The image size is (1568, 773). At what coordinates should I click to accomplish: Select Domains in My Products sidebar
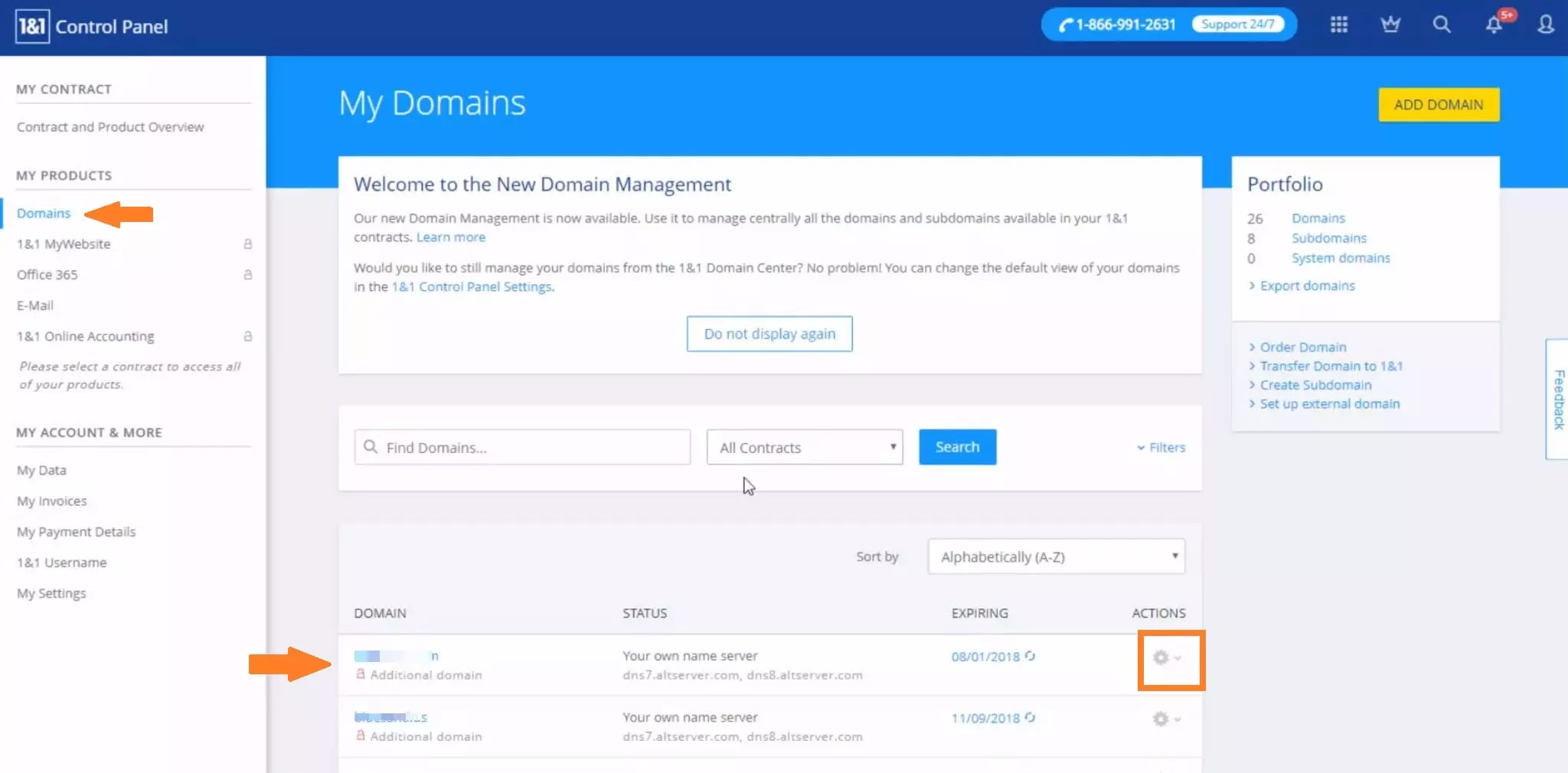[44, 214]
